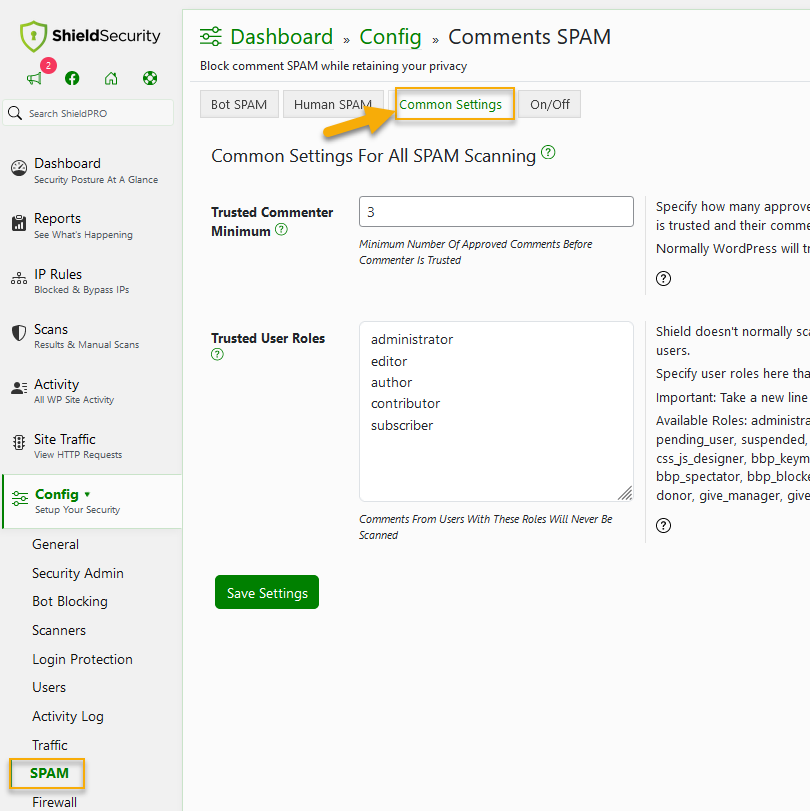Open Traffic config submenu item
The image size is (810, 811).
click(50, 745)
